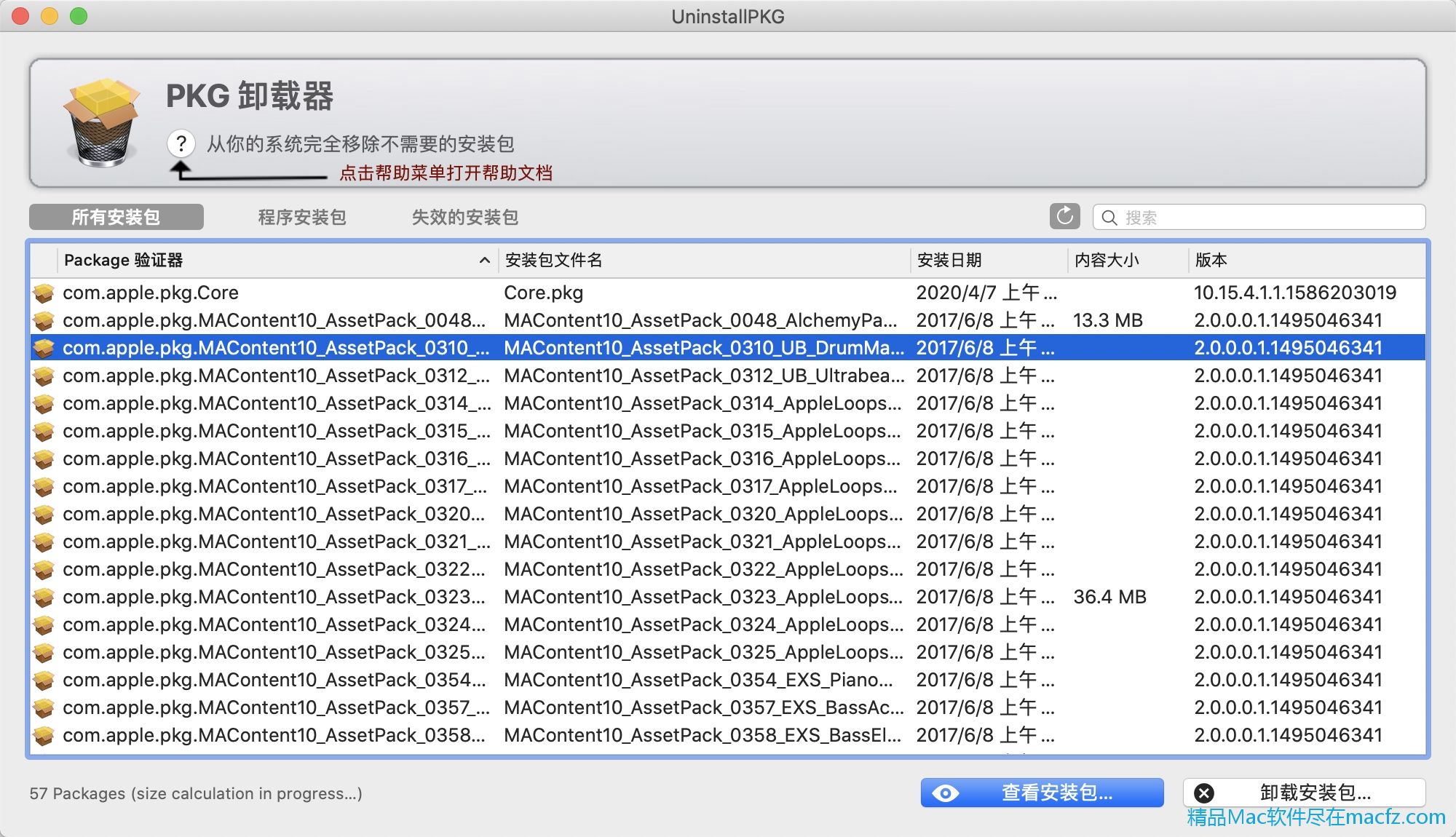Click package icon of AssetPack_0323 row
The height and width of the screenshot is (837, 1456).
point(44,597)
